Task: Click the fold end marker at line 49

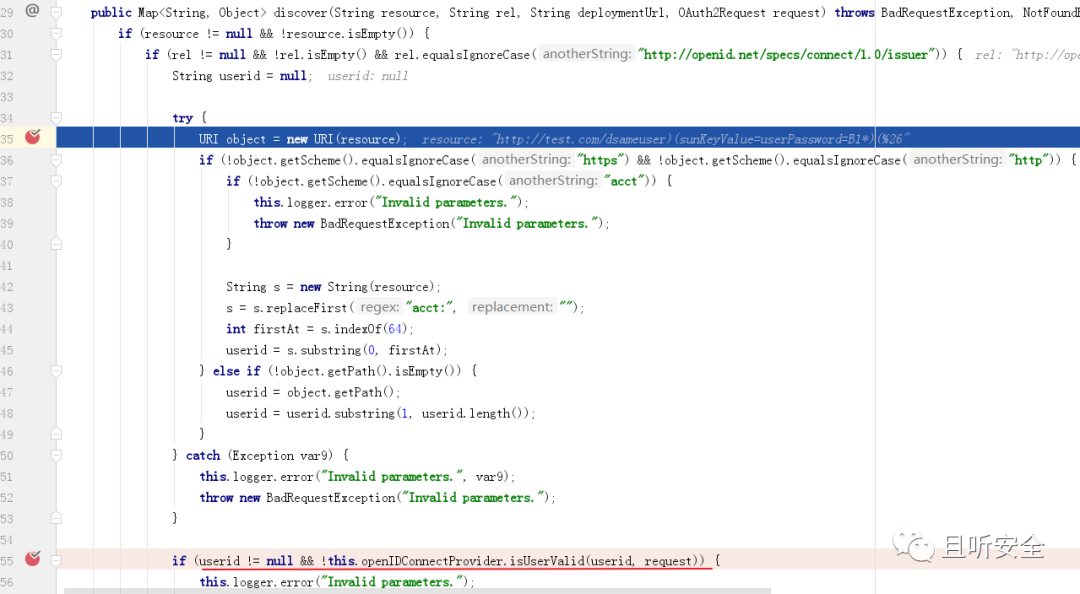Action: point(56,434)
